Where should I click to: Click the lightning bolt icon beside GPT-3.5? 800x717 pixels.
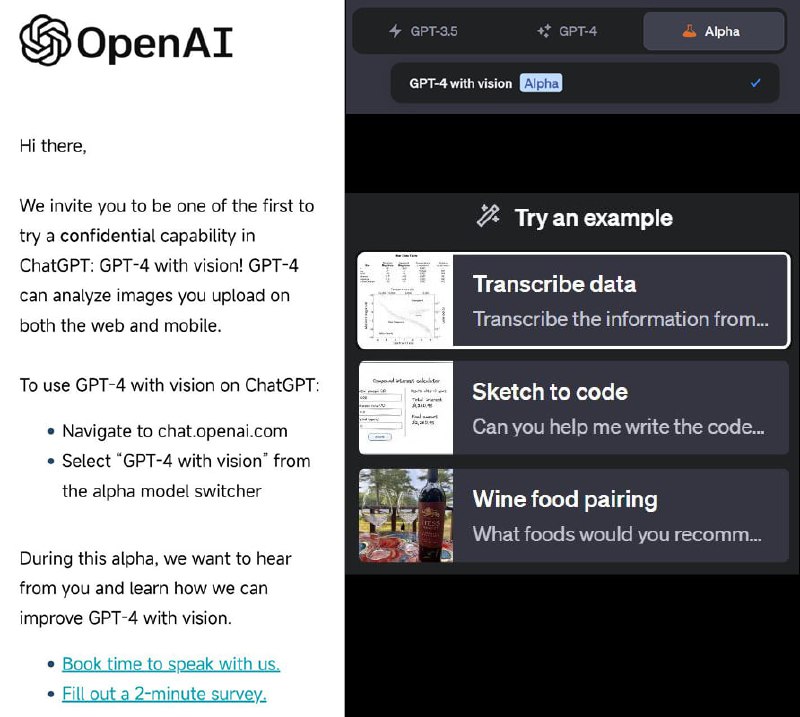[x=396, y=31]
